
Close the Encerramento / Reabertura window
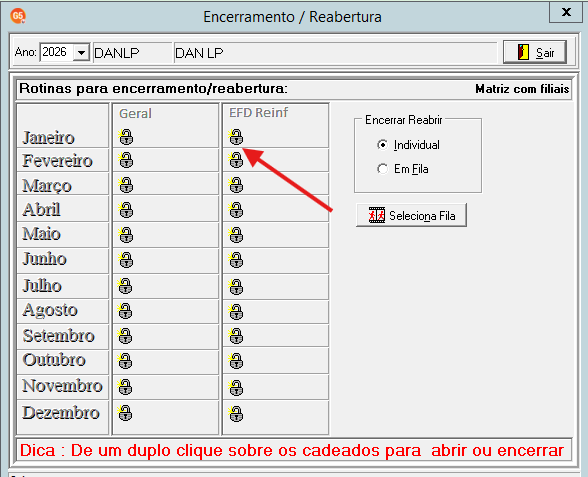pos(566,12)
